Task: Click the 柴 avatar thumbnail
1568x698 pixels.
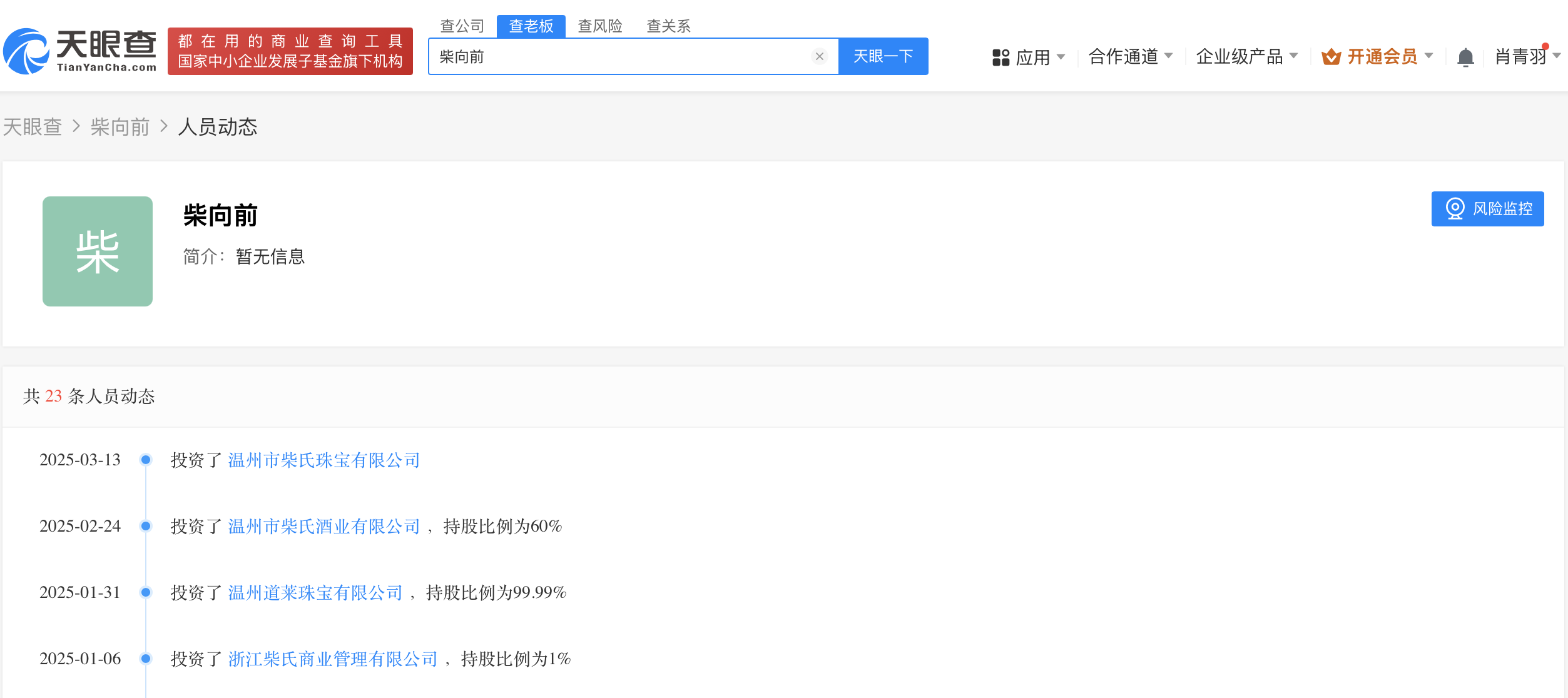Action: [x=98, y=251]
